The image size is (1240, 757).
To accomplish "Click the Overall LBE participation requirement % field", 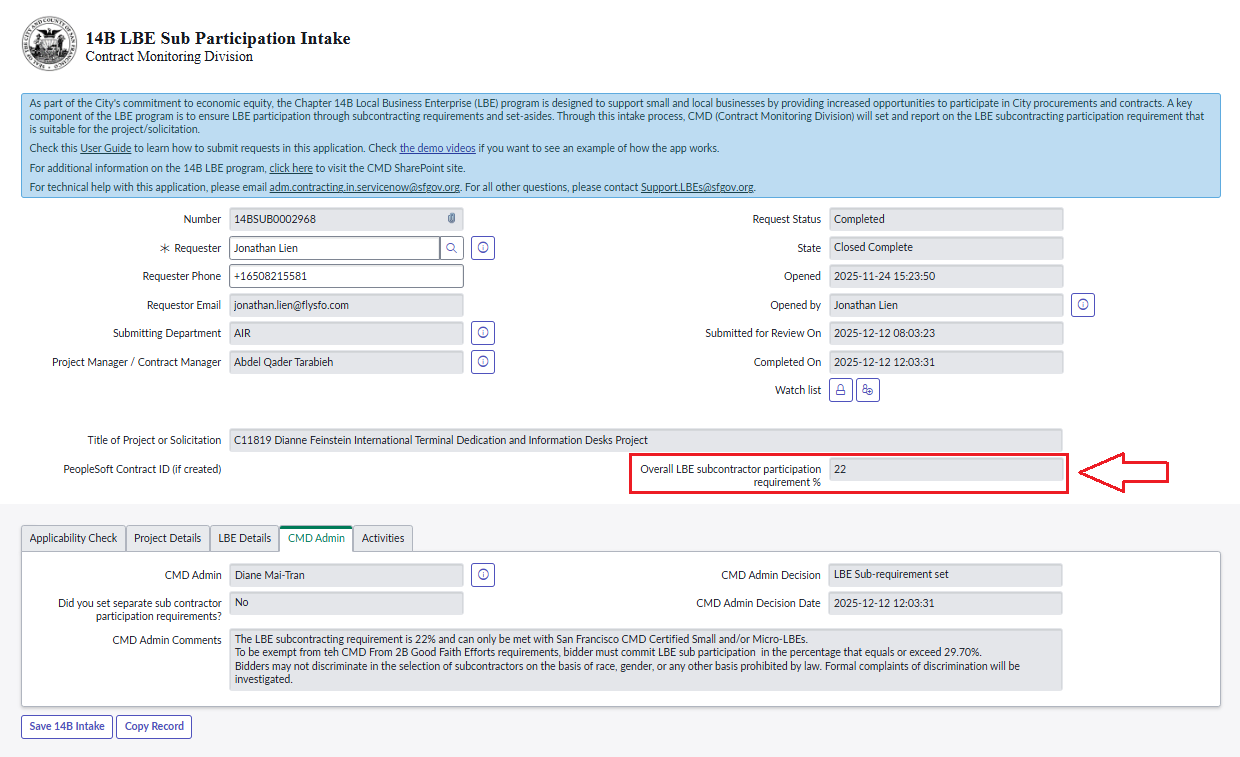I will 946,469.
